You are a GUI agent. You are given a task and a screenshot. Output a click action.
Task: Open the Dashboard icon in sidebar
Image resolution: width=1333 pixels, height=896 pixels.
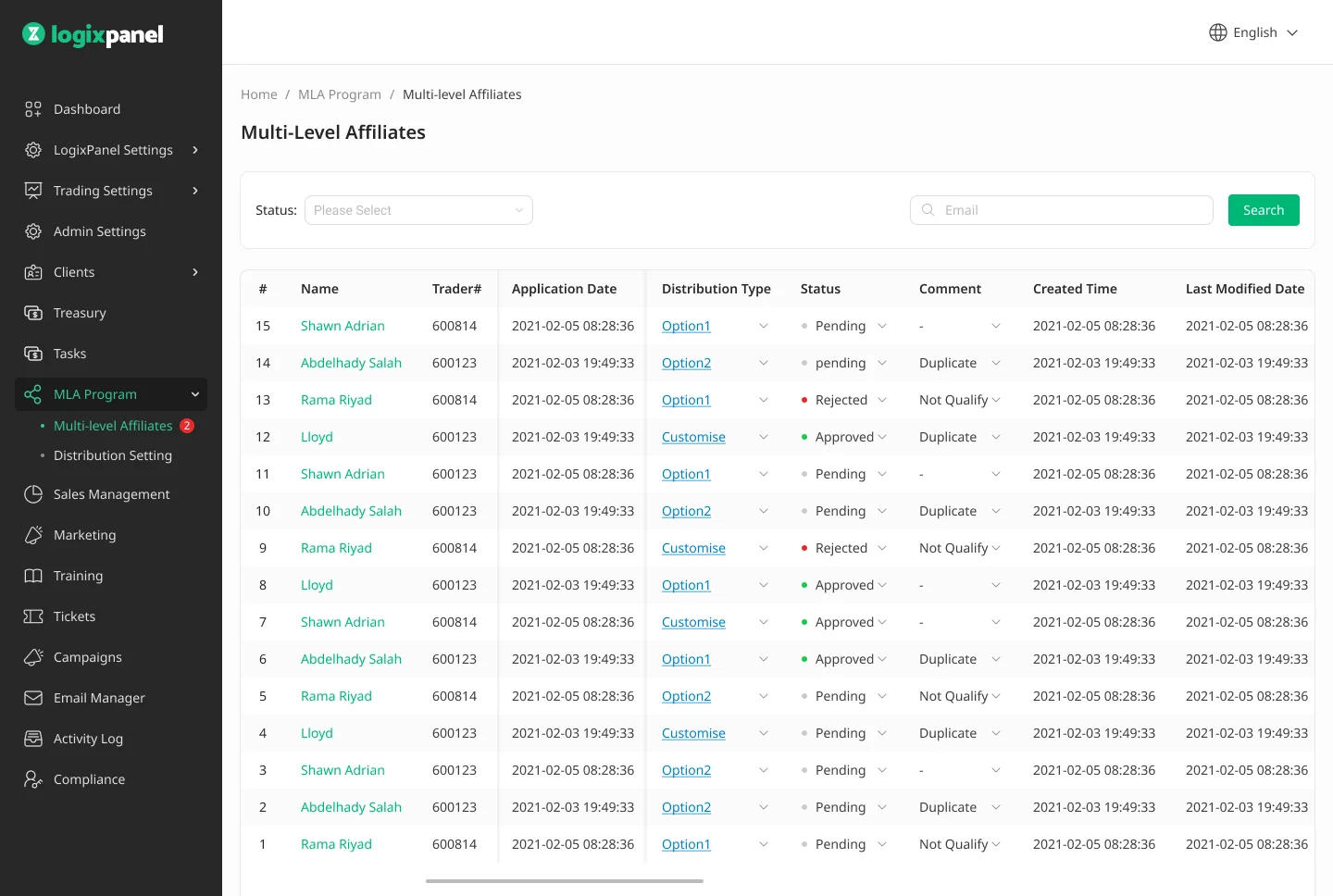33,109
